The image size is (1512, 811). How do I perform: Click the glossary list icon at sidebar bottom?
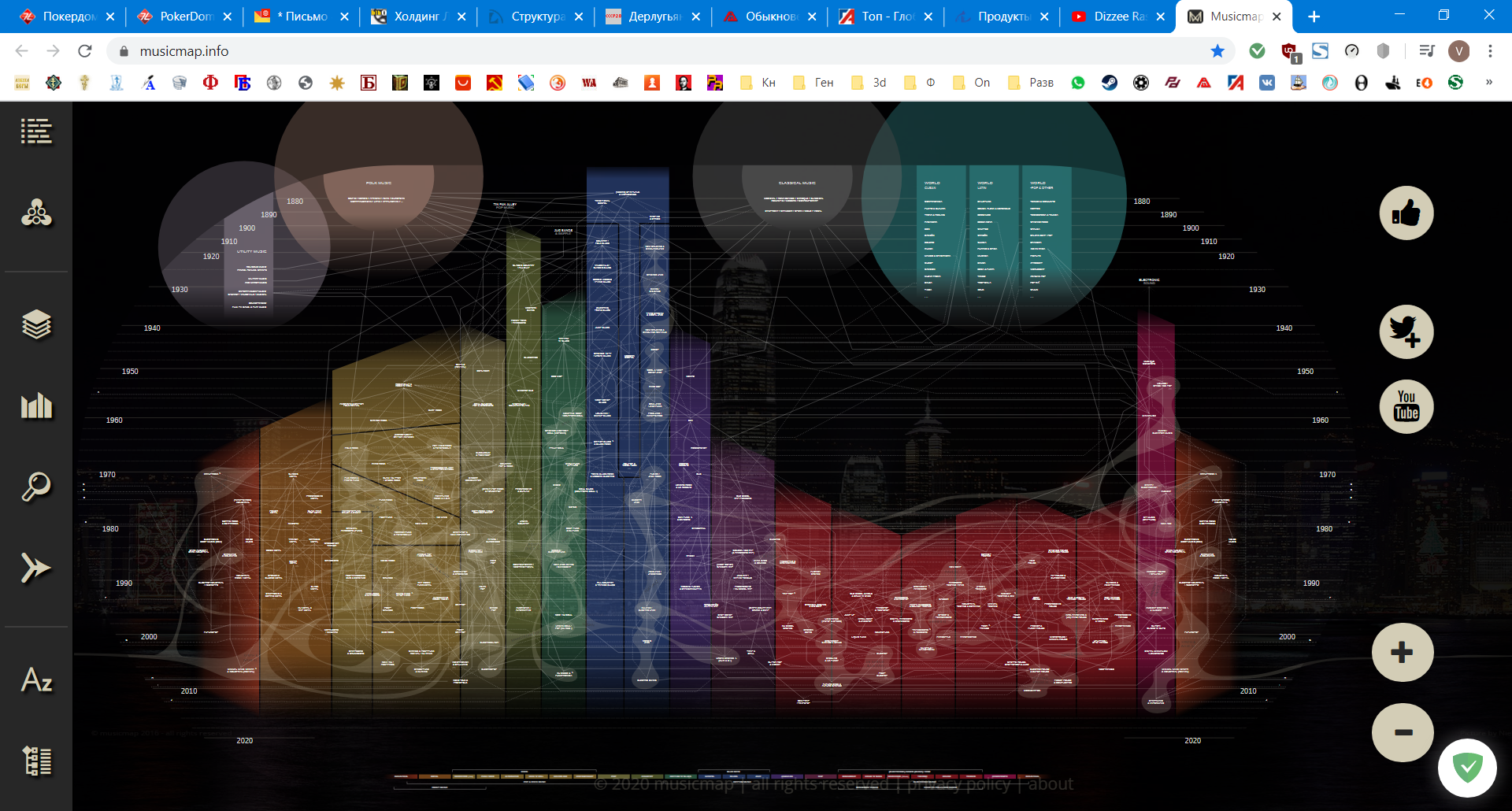coord(36,761)
